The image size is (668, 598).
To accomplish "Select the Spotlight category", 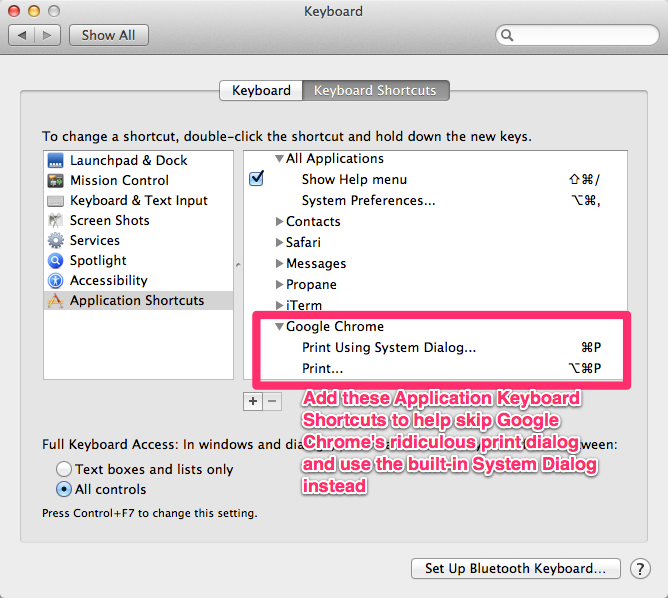I will [x=138, y=261].
